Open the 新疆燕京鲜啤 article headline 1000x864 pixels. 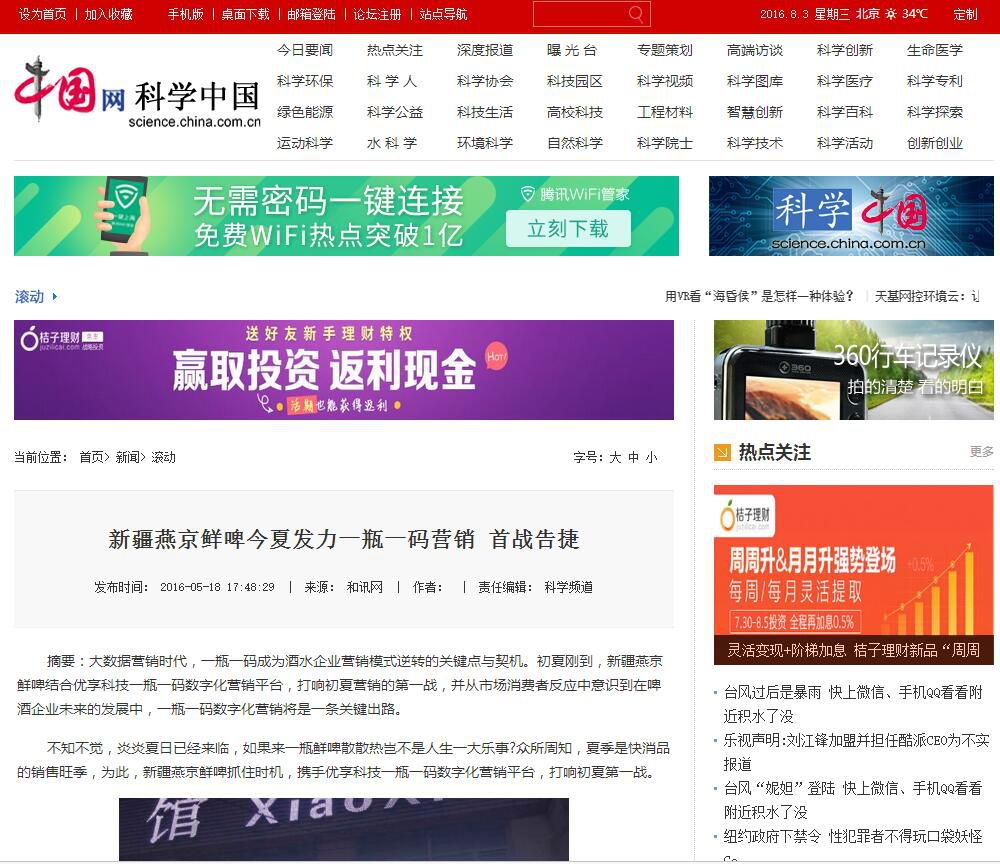coord(344,540)
